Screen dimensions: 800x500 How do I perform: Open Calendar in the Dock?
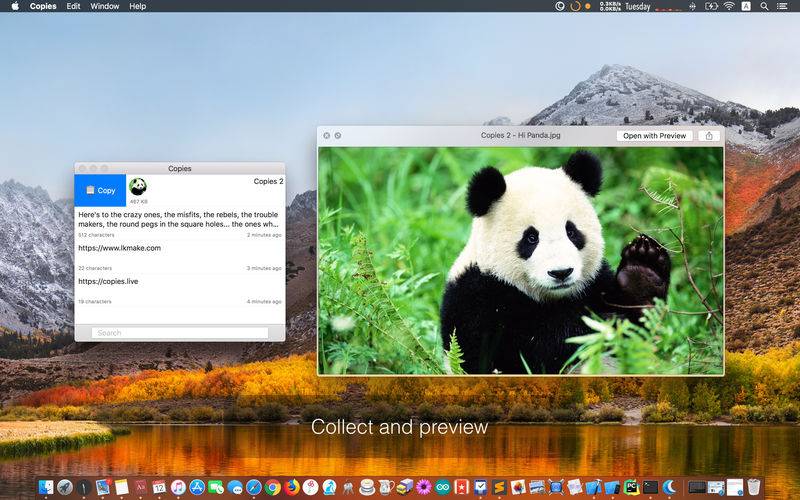(x=159, y=487)
